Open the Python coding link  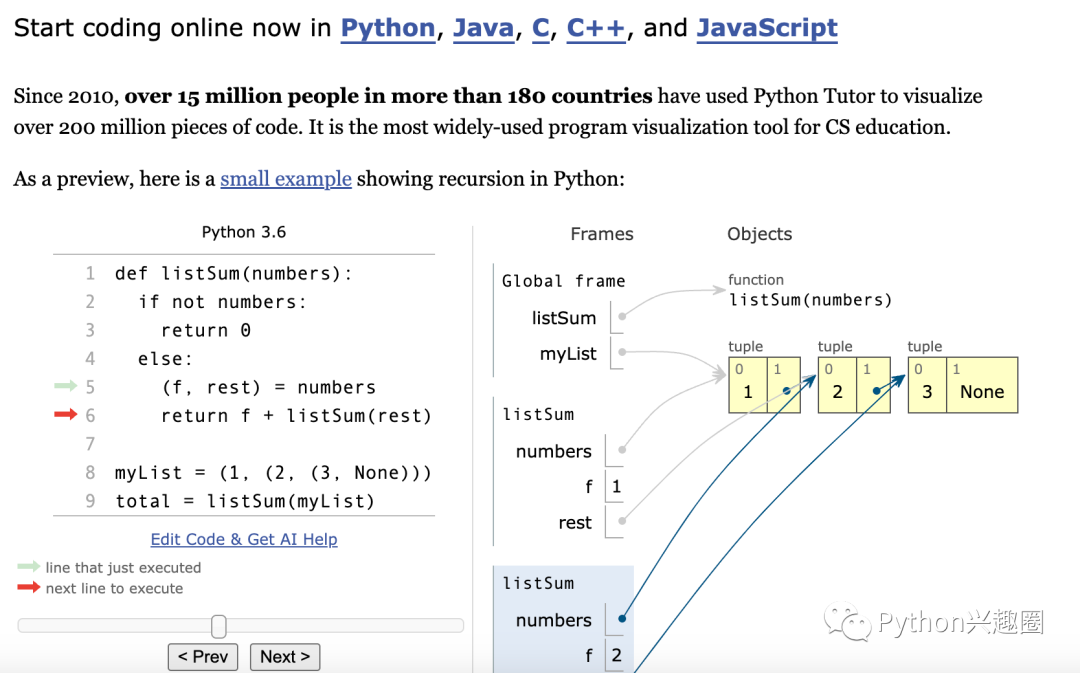[x=388, y=28]
